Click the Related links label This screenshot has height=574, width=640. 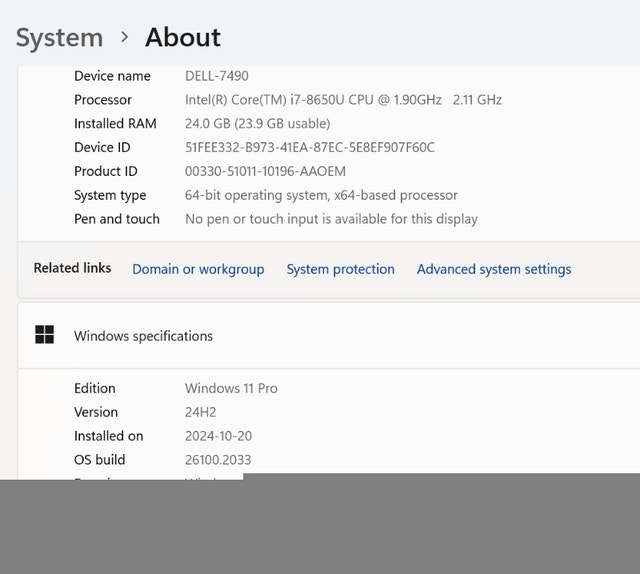coord(72,268)
